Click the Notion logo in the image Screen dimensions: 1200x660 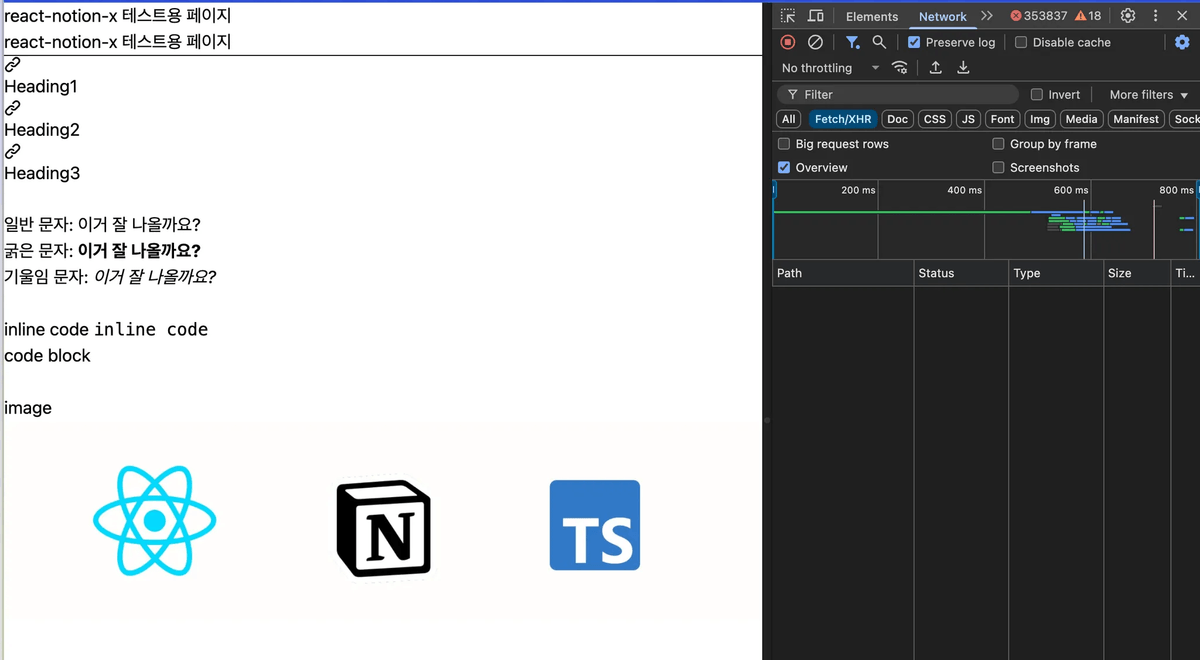(x=384, y=527)
